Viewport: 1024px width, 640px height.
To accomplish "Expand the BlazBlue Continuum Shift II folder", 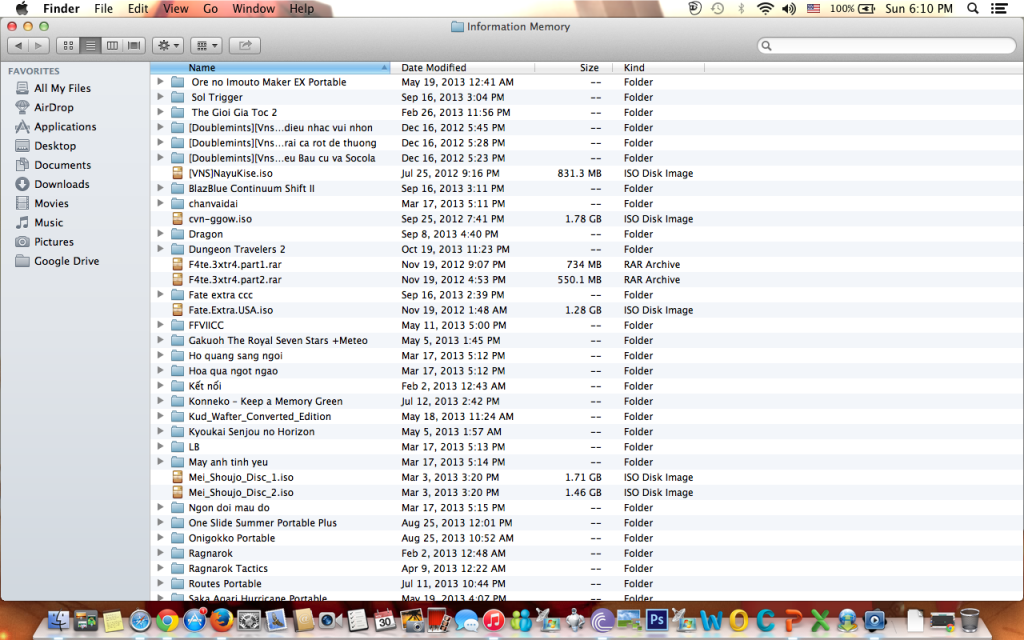I will (160, 188).
